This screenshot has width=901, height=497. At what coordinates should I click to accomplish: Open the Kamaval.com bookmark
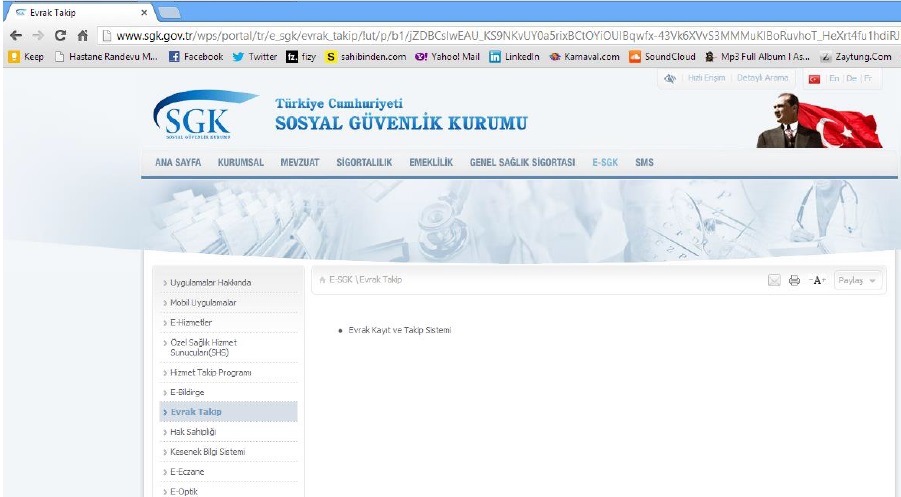coord(585,56)
